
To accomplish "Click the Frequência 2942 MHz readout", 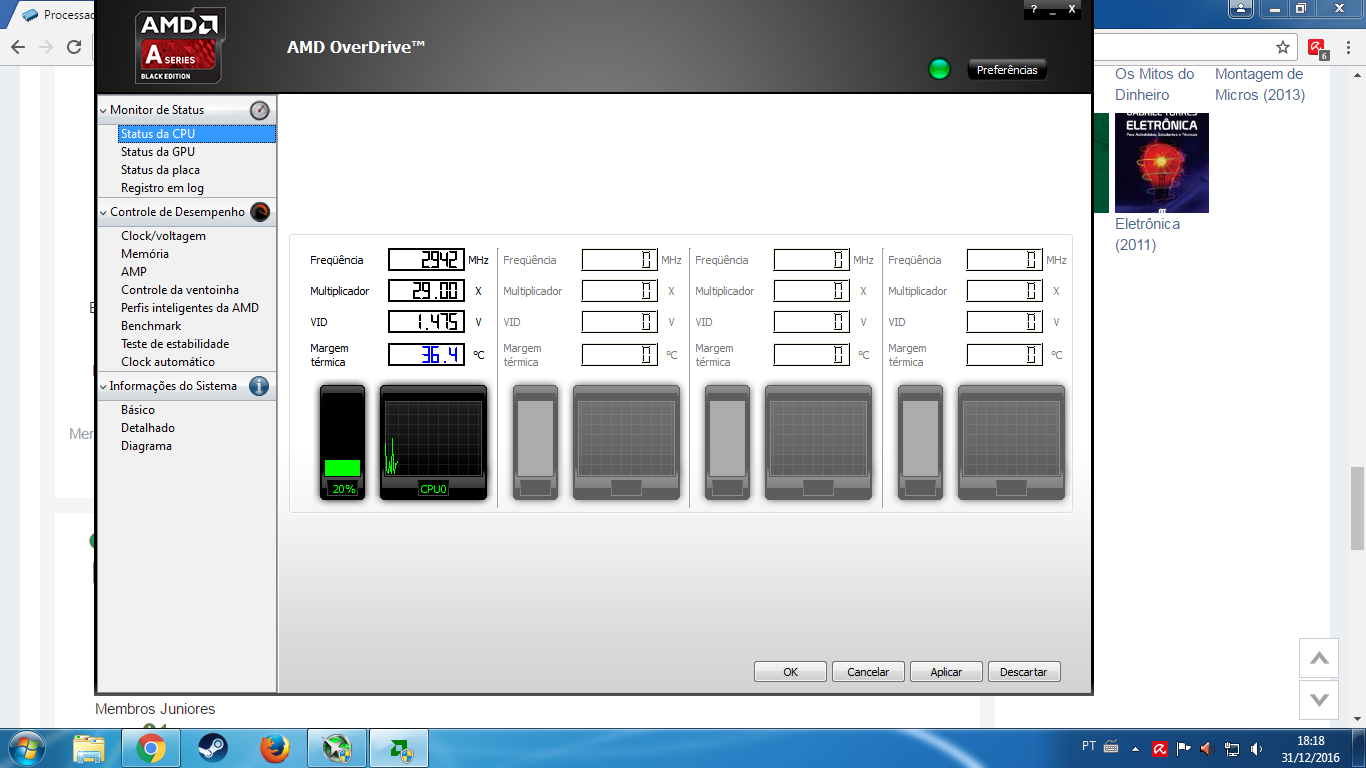I will [x=426, y=260].
